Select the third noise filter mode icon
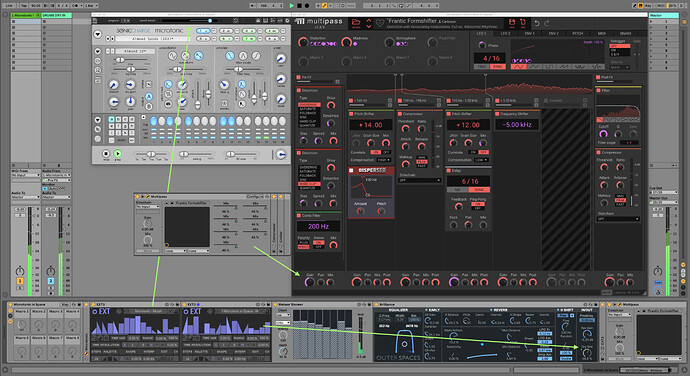This screenshot has width=690, height=376. [x=256, y=56]
